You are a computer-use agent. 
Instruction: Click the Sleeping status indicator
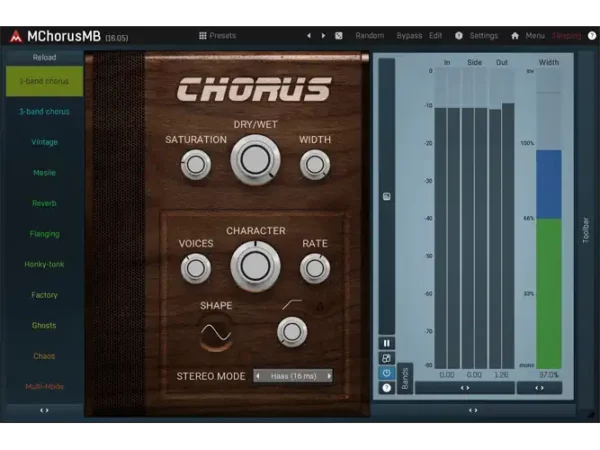(x=566, y=36)
